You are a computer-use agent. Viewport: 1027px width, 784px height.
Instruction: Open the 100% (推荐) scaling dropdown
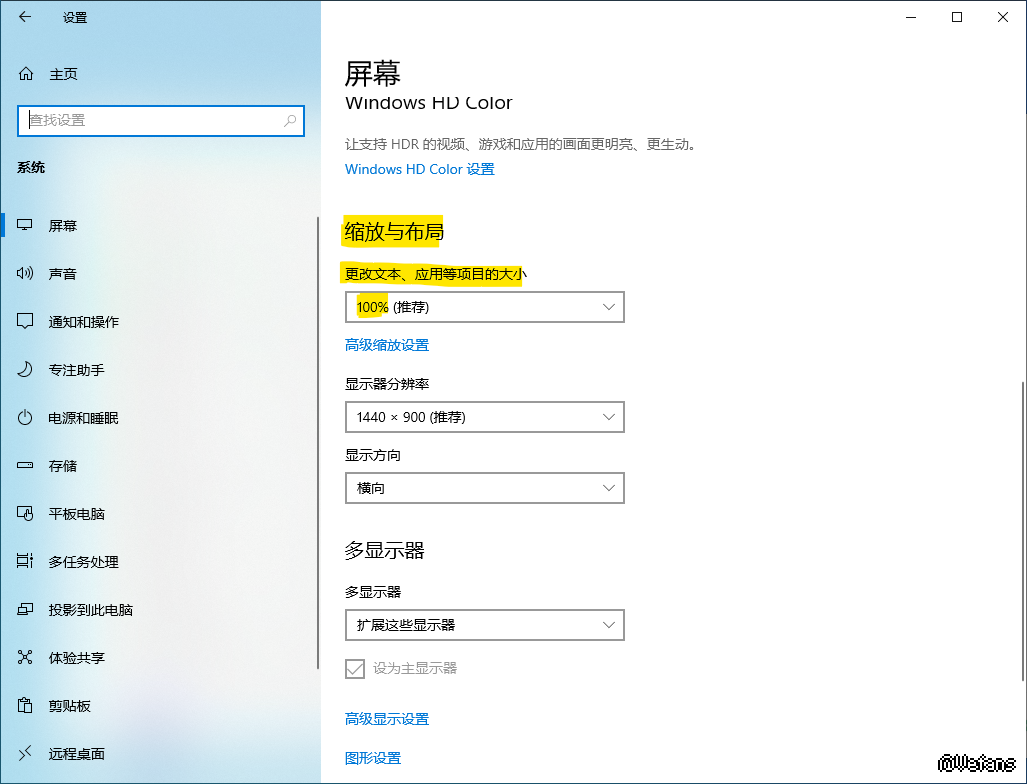pyautogui.click(x=485, y=307)
